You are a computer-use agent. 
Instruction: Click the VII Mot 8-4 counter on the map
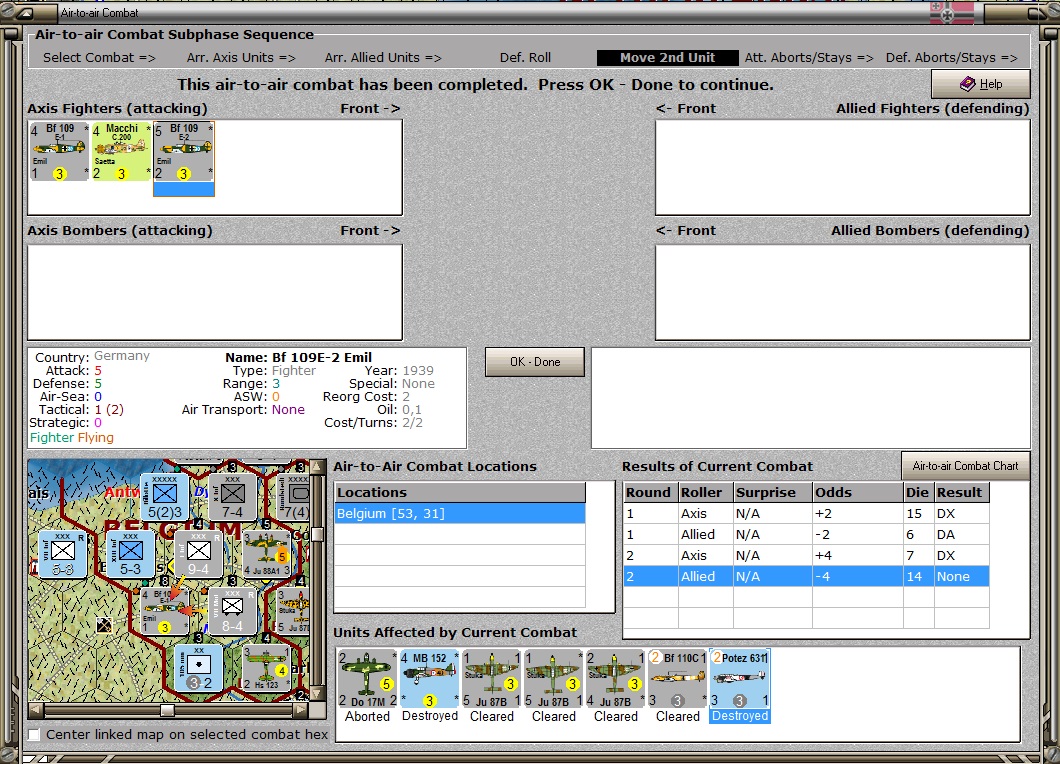pyautogui.click(x=233, y=611)
